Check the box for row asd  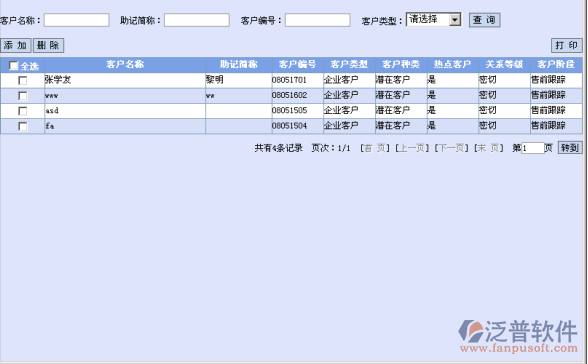22,111
